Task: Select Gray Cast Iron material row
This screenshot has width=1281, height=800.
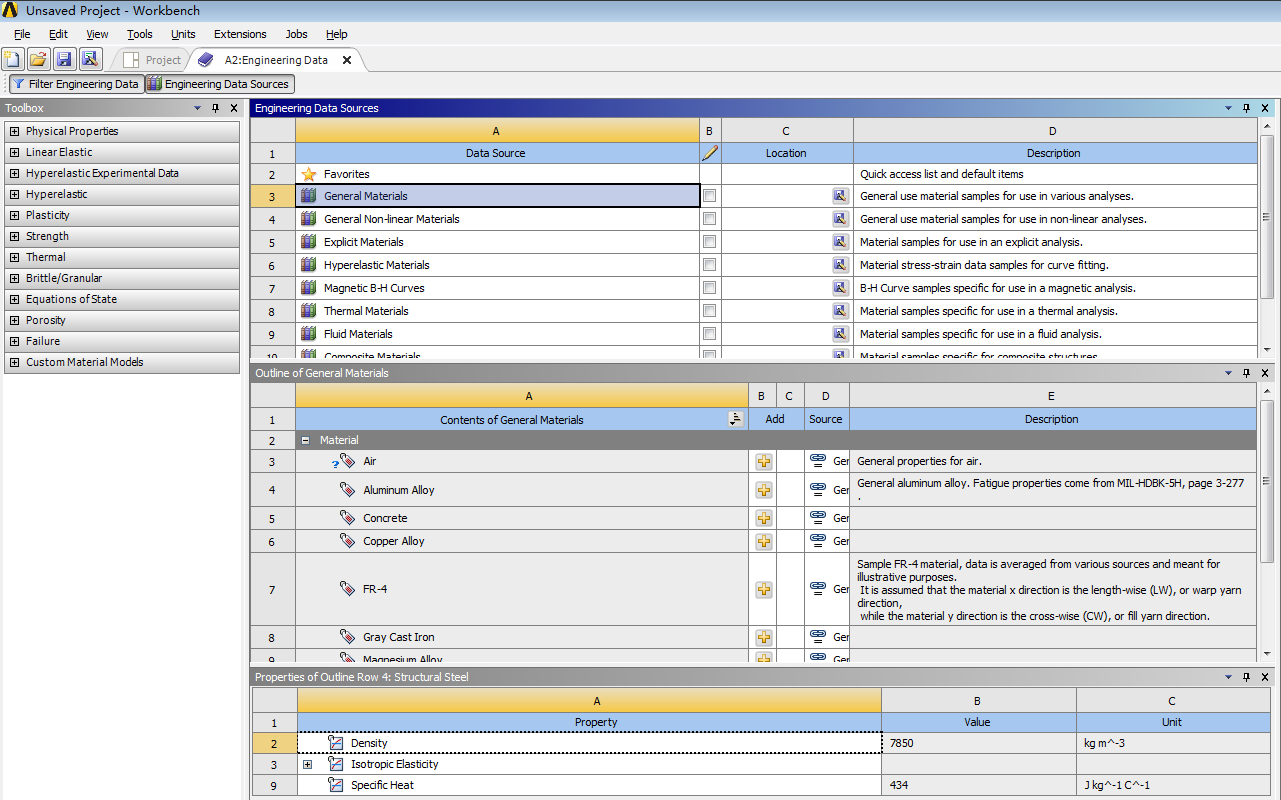Action: click(x=521, y=637)
